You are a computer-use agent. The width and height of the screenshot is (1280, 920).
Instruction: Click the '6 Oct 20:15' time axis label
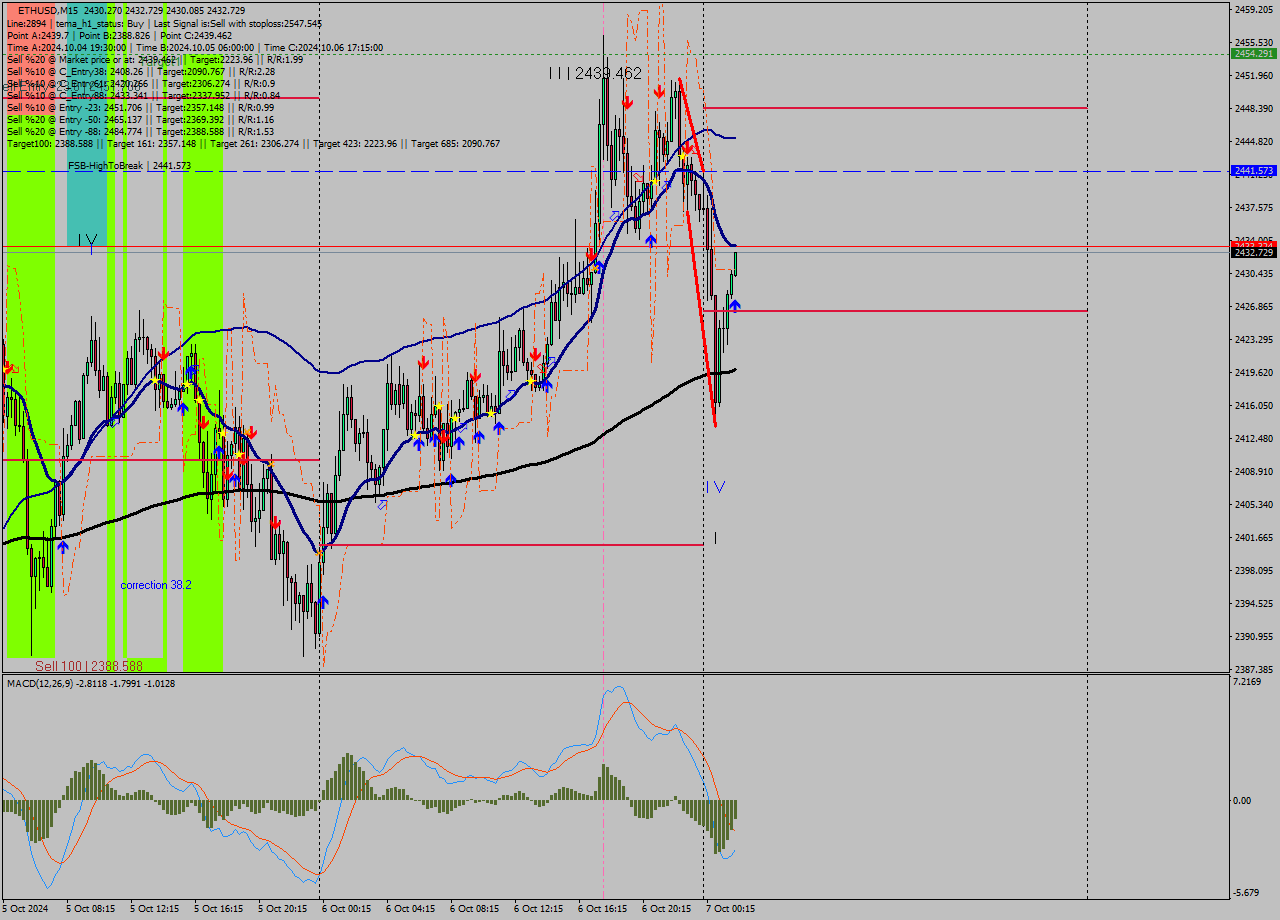coord(667,909)
